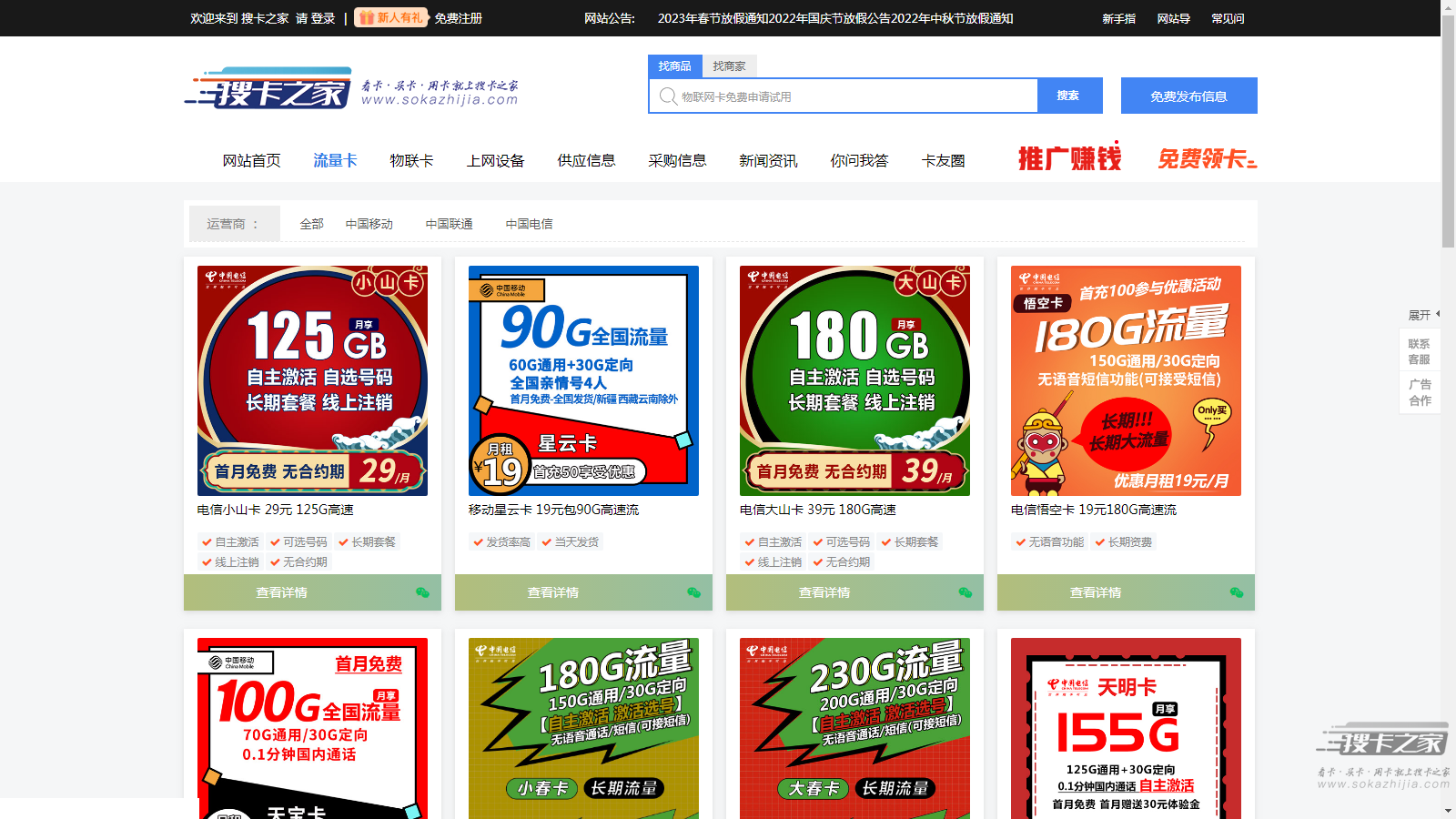Screen dimensions: 1456x819
Task: Open the 网站导 top link
Action: [x=1173, y=18]
